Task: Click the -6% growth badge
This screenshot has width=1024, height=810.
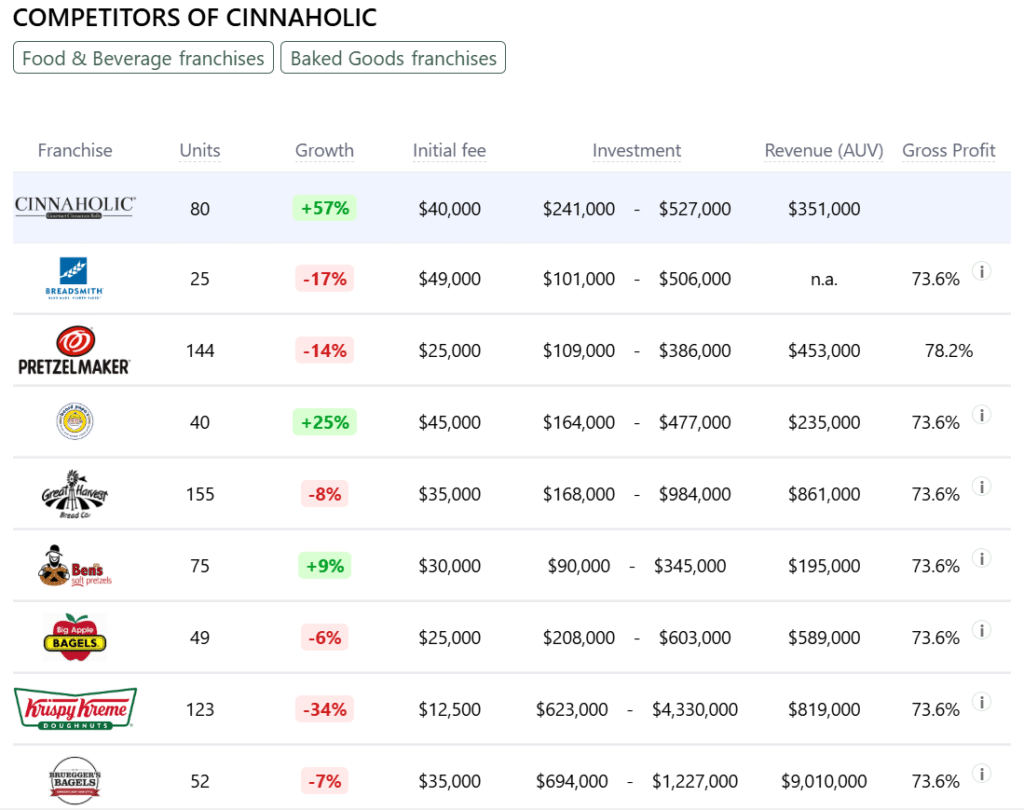Action: pyautogui.click(x=325, y=638)
